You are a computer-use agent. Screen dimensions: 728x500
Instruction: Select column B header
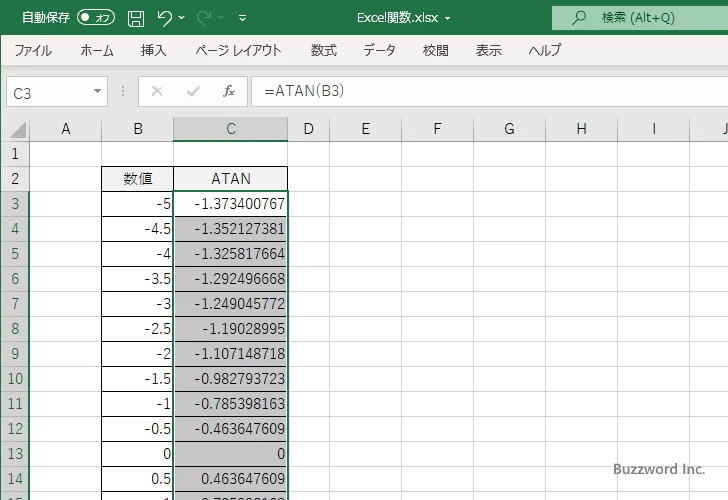(x=137, y=129)
